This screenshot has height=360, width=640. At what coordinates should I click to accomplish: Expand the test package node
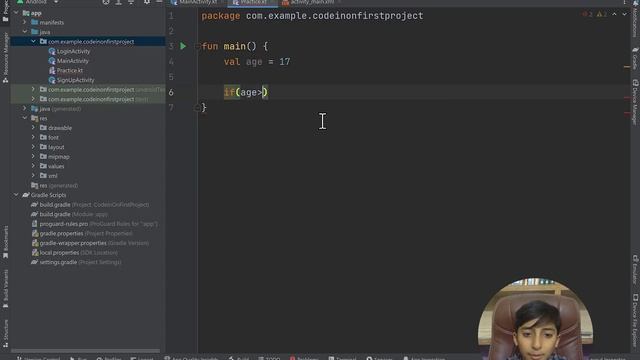33,99
